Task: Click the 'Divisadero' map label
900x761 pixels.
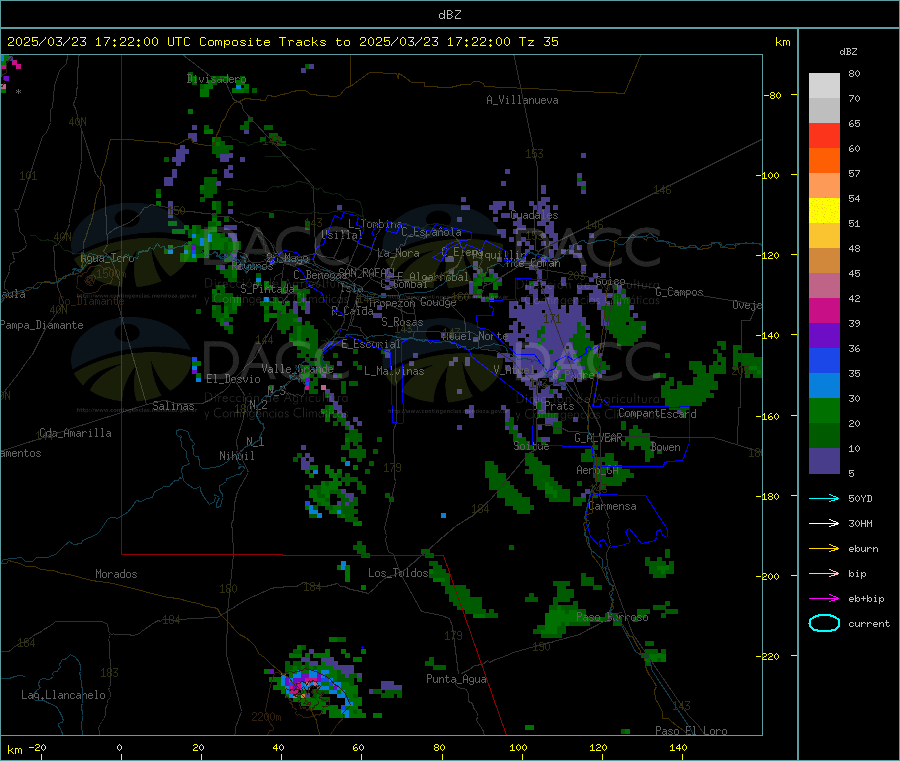Action: pos(216,79)
